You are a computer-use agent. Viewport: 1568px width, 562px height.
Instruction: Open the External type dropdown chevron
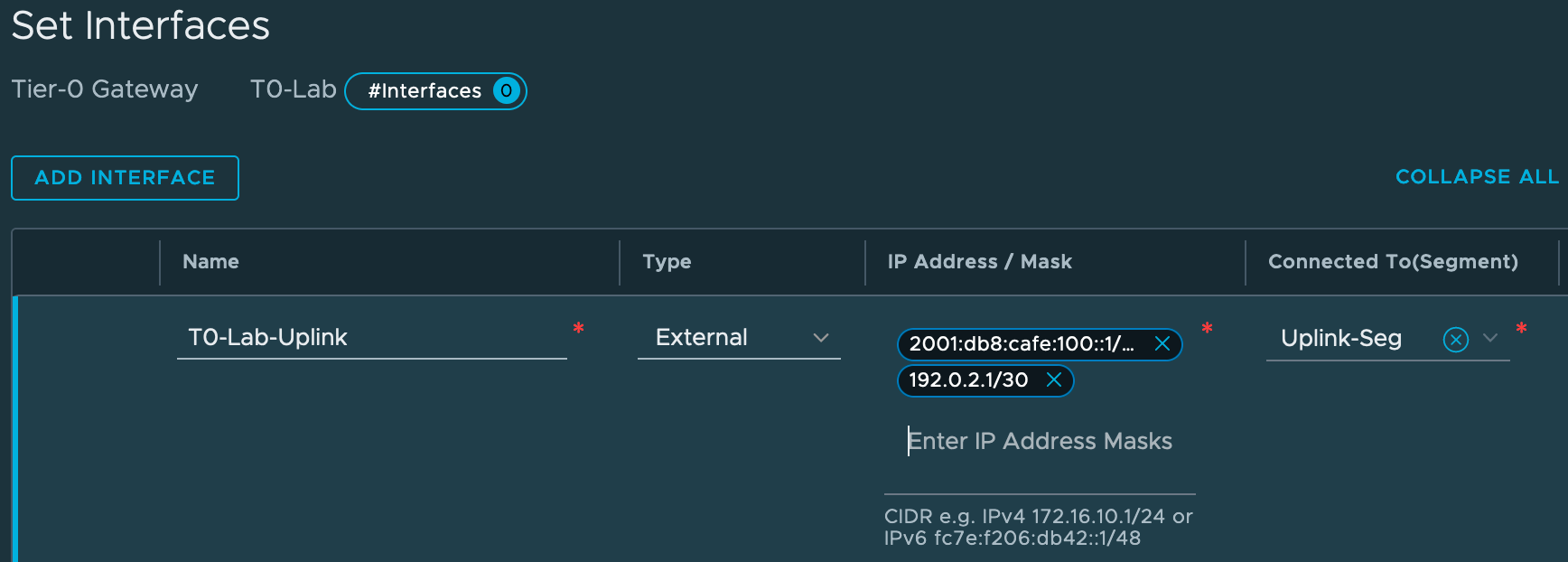click(821, 338)
